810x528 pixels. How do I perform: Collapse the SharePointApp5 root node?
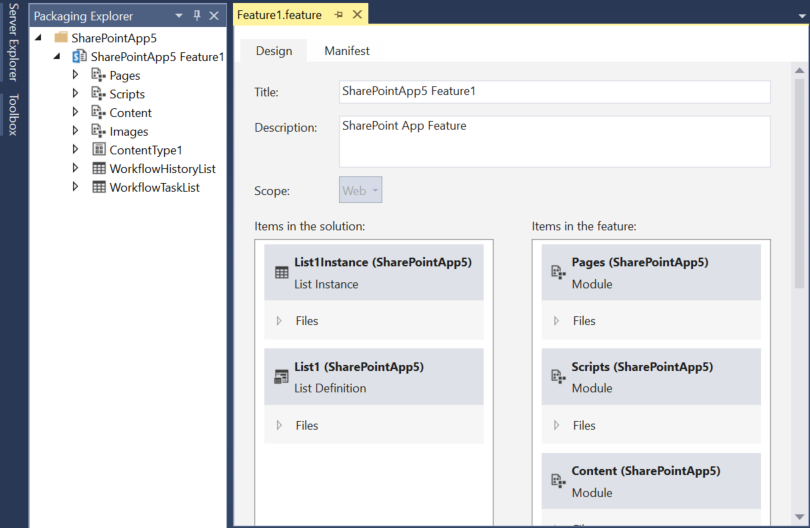pyautogui.click(x=38, y=38)
